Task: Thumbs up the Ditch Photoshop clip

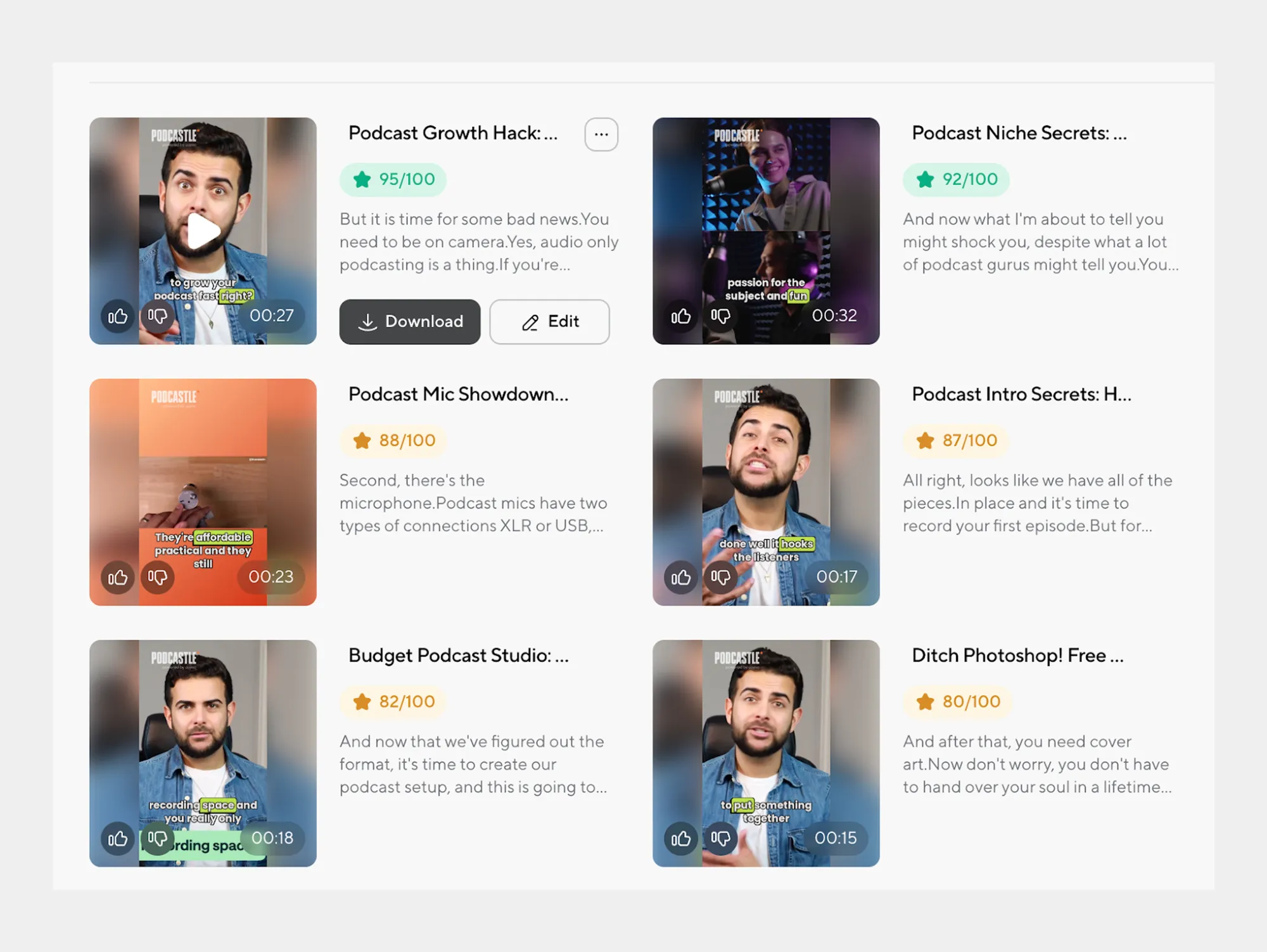Action: pyautogui.click(x=681, y=839)
